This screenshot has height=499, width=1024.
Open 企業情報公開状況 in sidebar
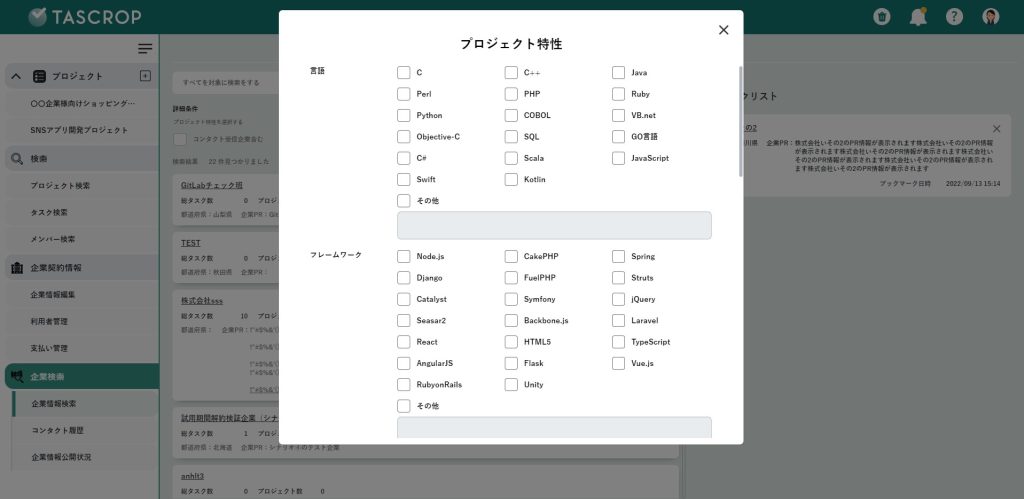pos(61,457)
